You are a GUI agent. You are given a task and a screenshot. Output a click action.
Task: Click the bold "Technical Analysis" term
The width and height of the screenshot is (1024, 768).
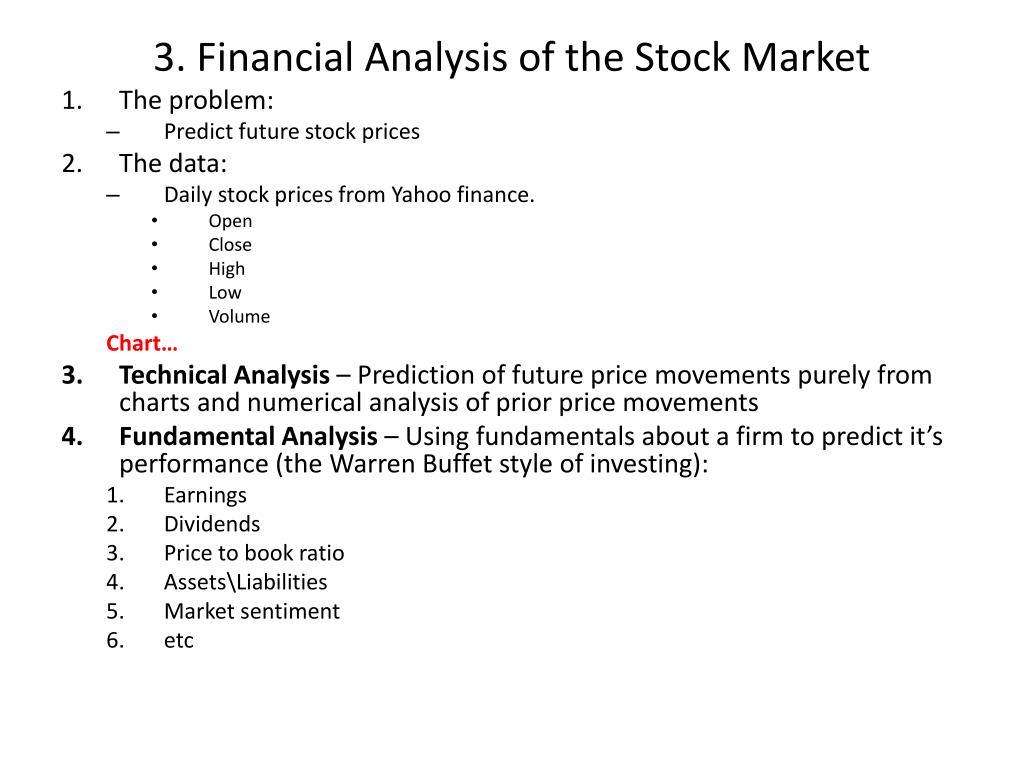(x=224, y=376)
